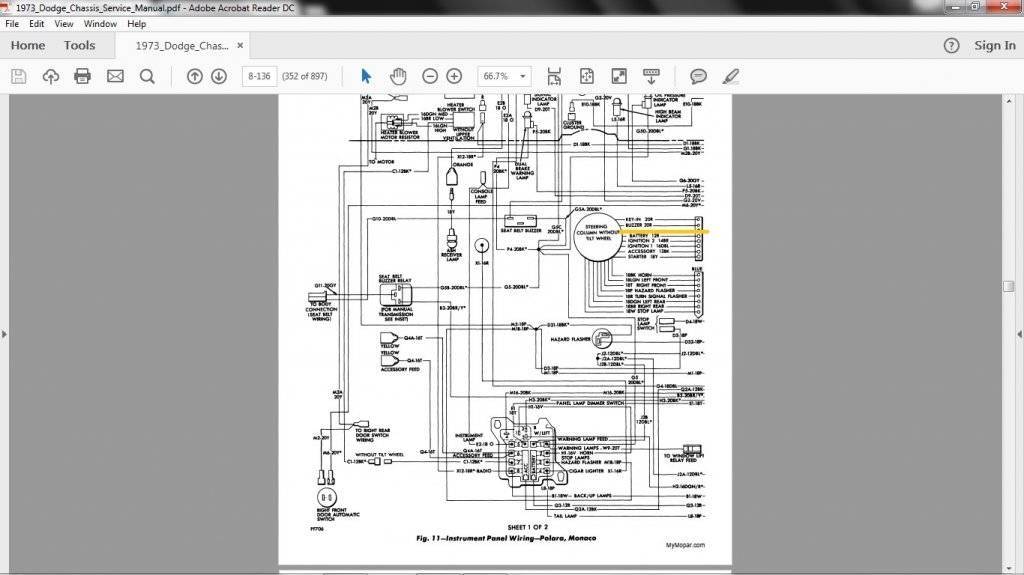
Task: Go to next page arrow
Action: [x=219, y=76]
